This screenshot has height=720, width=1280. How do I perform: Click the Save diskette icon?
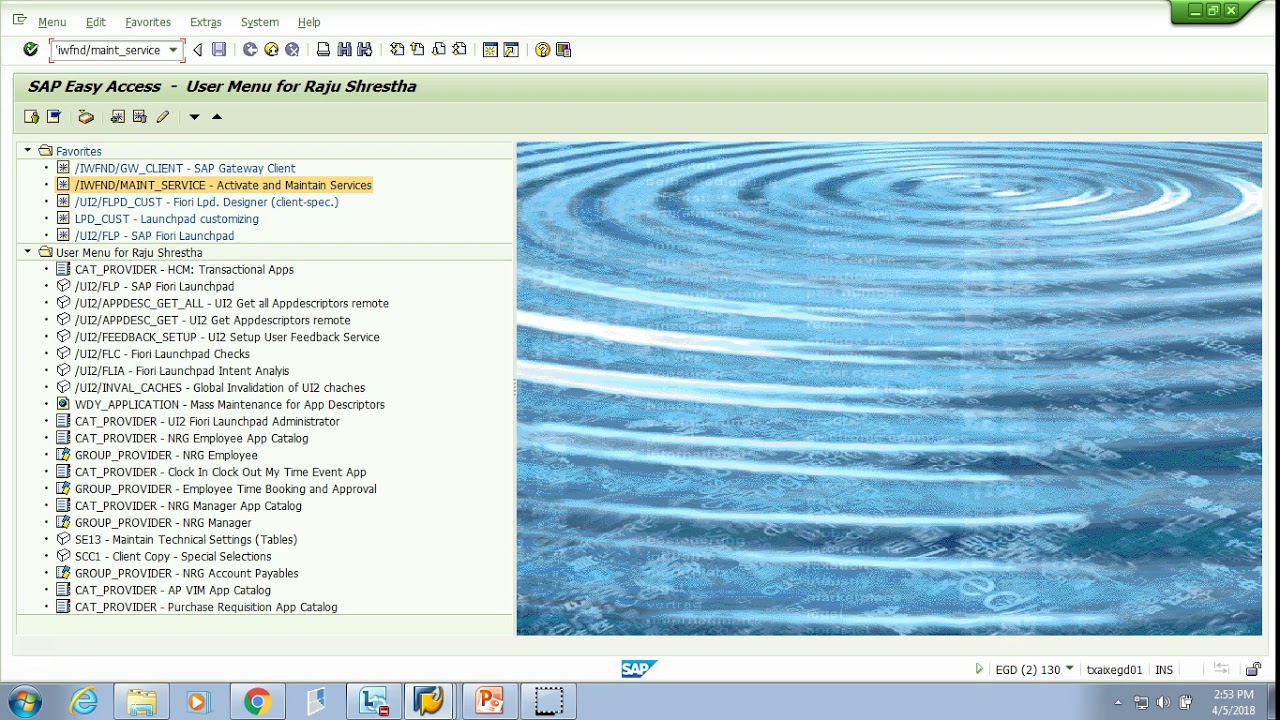pos(219,50)
